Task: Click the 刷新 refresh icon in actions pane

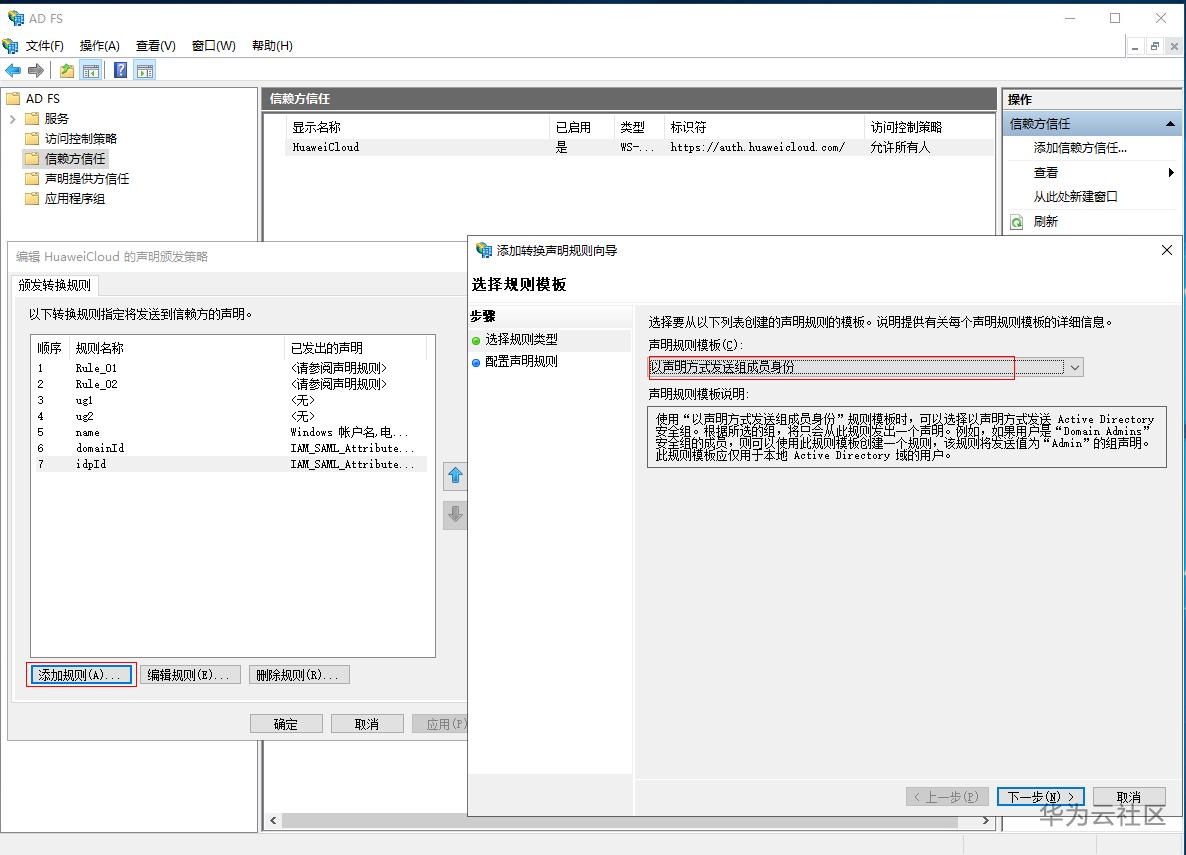Action: (1017, 222)
